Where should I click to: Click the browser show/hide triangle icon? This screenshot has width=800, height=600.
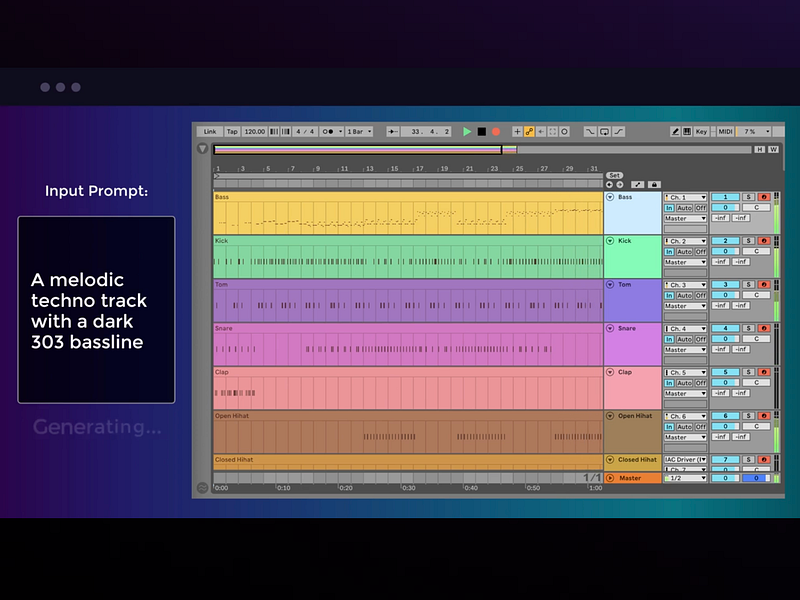202,148
